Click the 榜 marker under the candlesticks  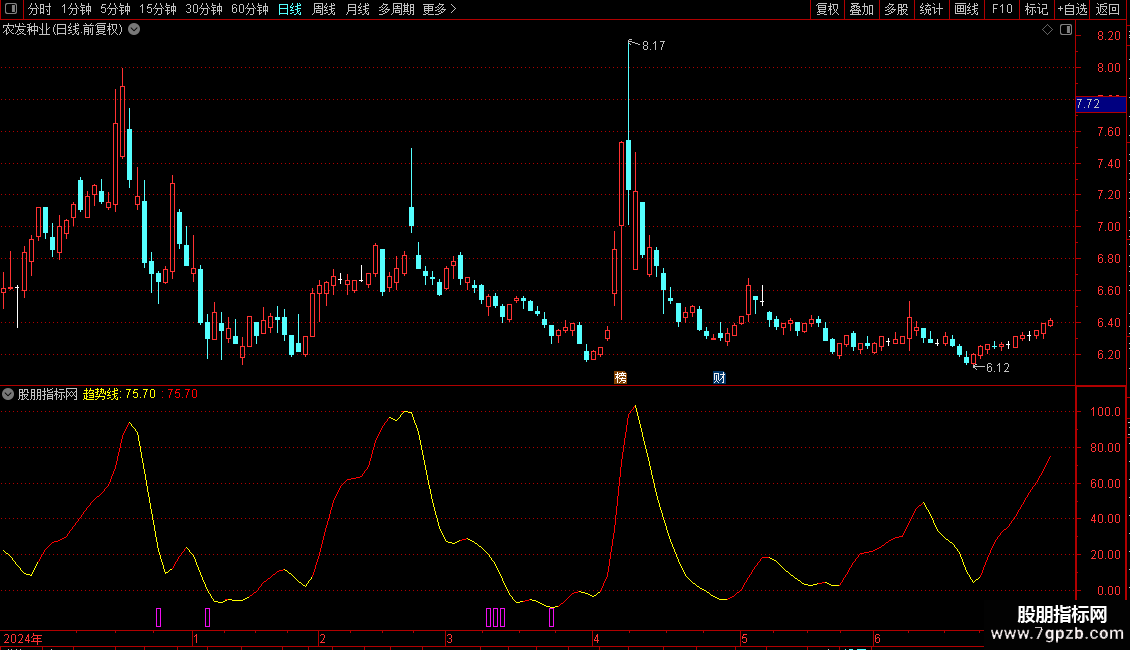(620, 378)
